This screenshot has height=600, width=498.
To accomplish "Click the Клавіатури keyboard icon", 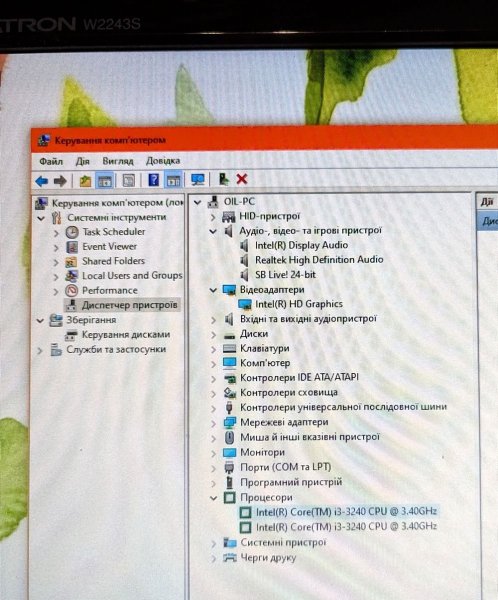I will point(229,349).
